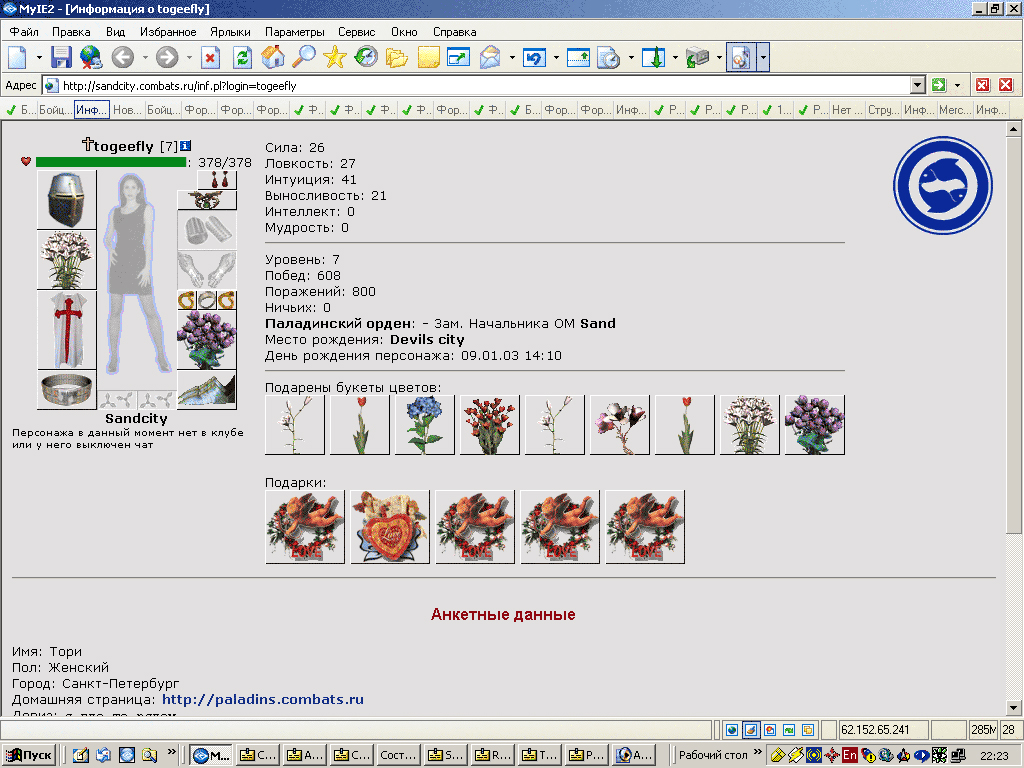Switch to the Стру... tab
Screen dimensions: 1024x768
[x=884, y=110]
